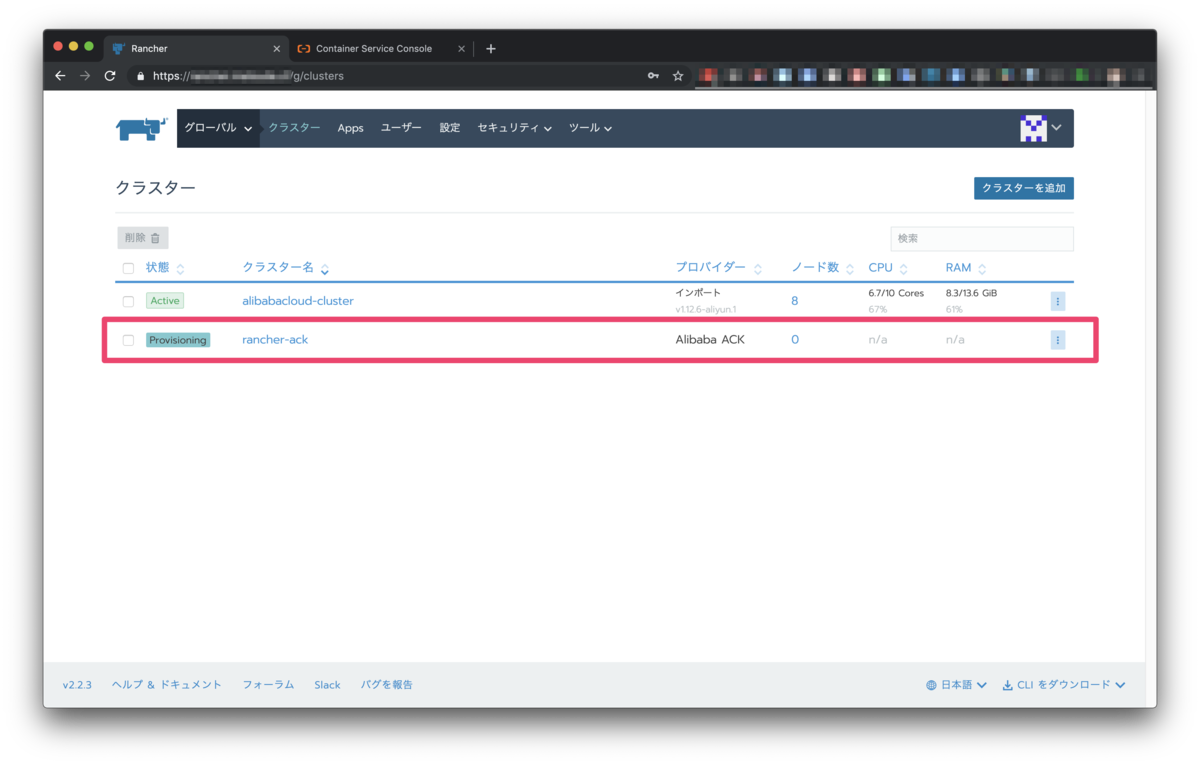Click the Rancher cow logo

pos(141,128)
